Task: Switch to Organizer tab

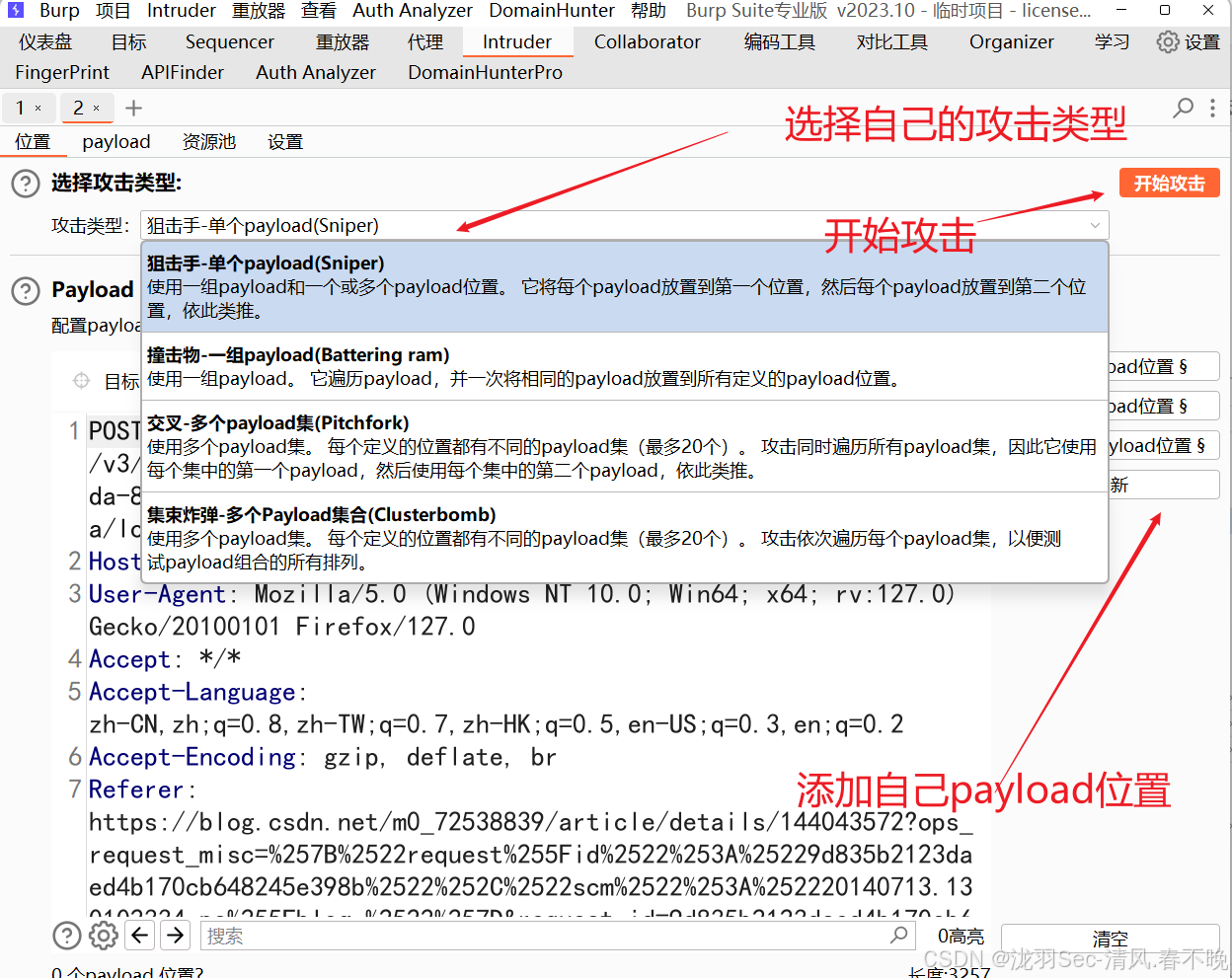Action: coord(1012,42)
